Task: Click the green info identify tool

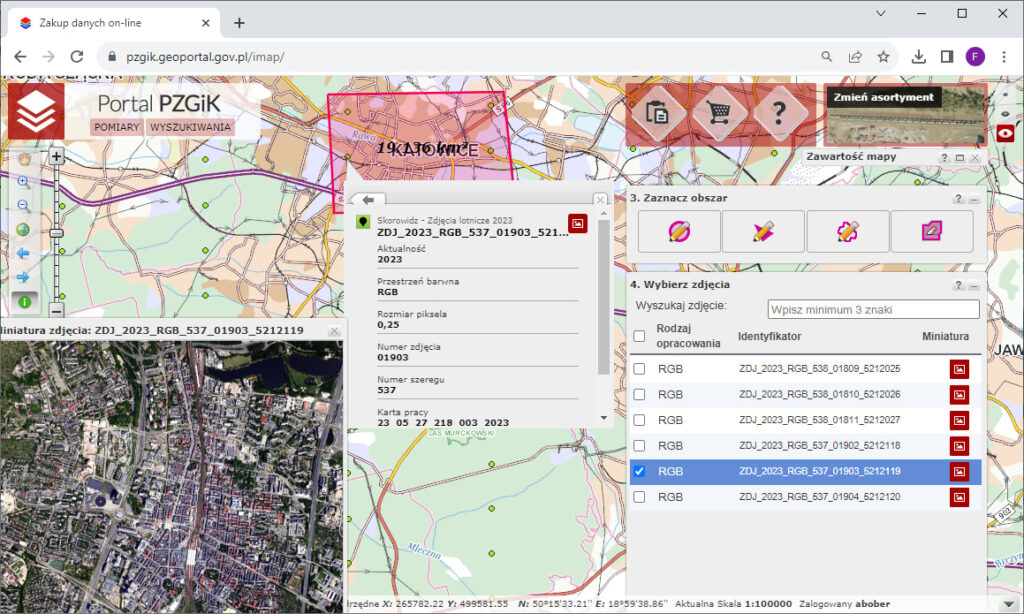Action: (x=24, y=300)
